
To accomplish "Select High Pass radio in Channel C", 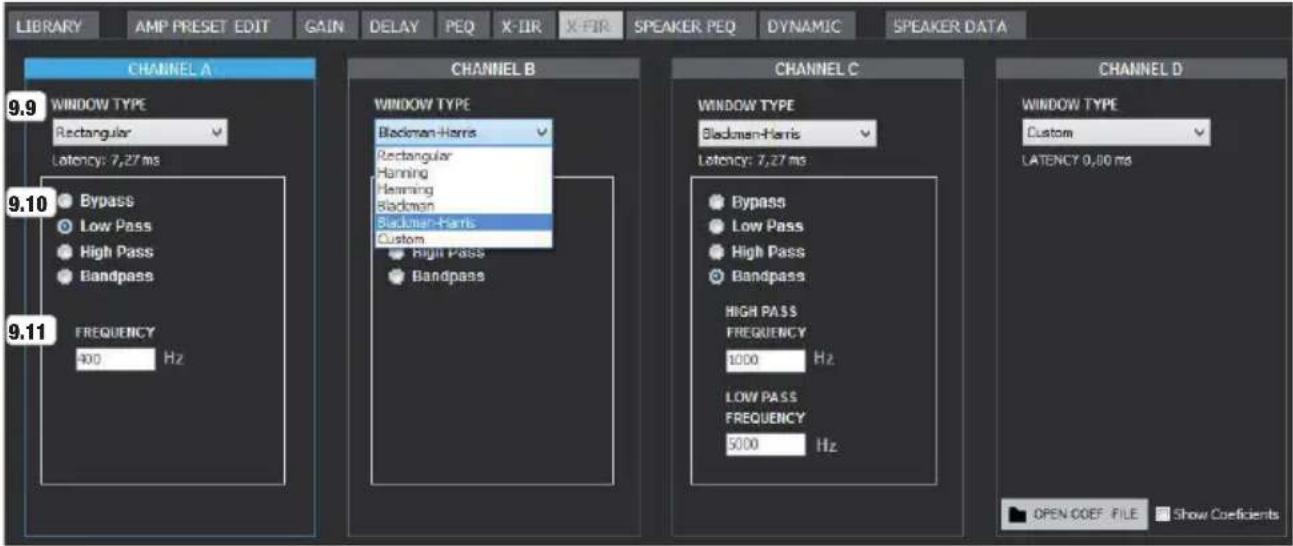I will (x=714, y=252).
